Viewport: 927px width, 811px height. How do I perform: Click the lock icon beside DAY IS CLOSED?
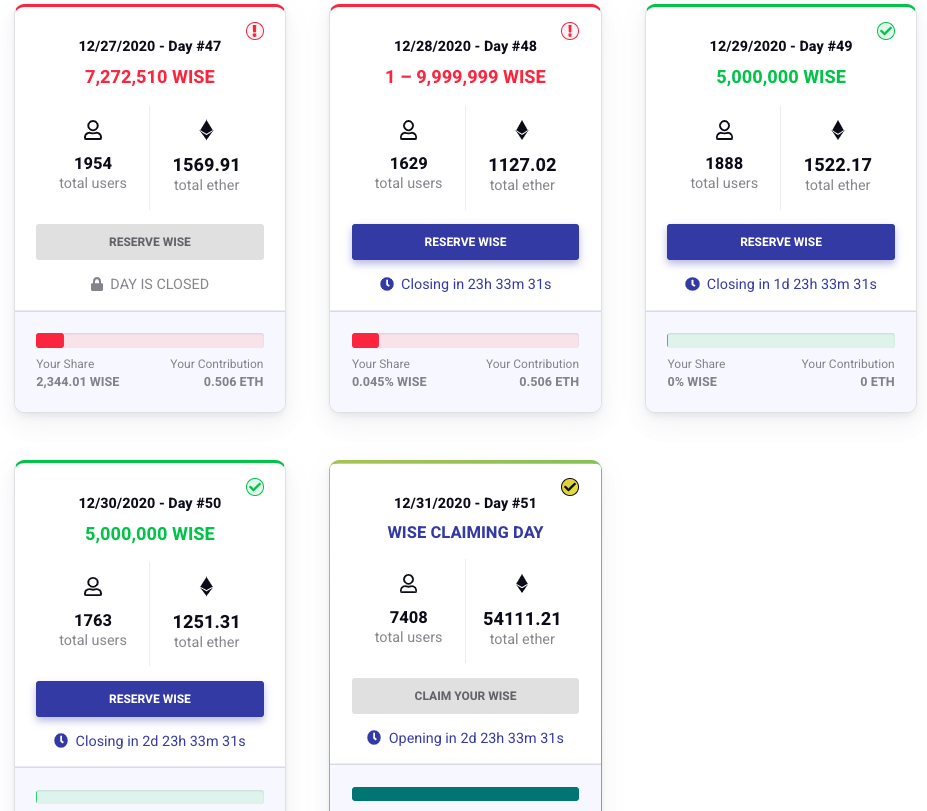[x=97, y=284]
